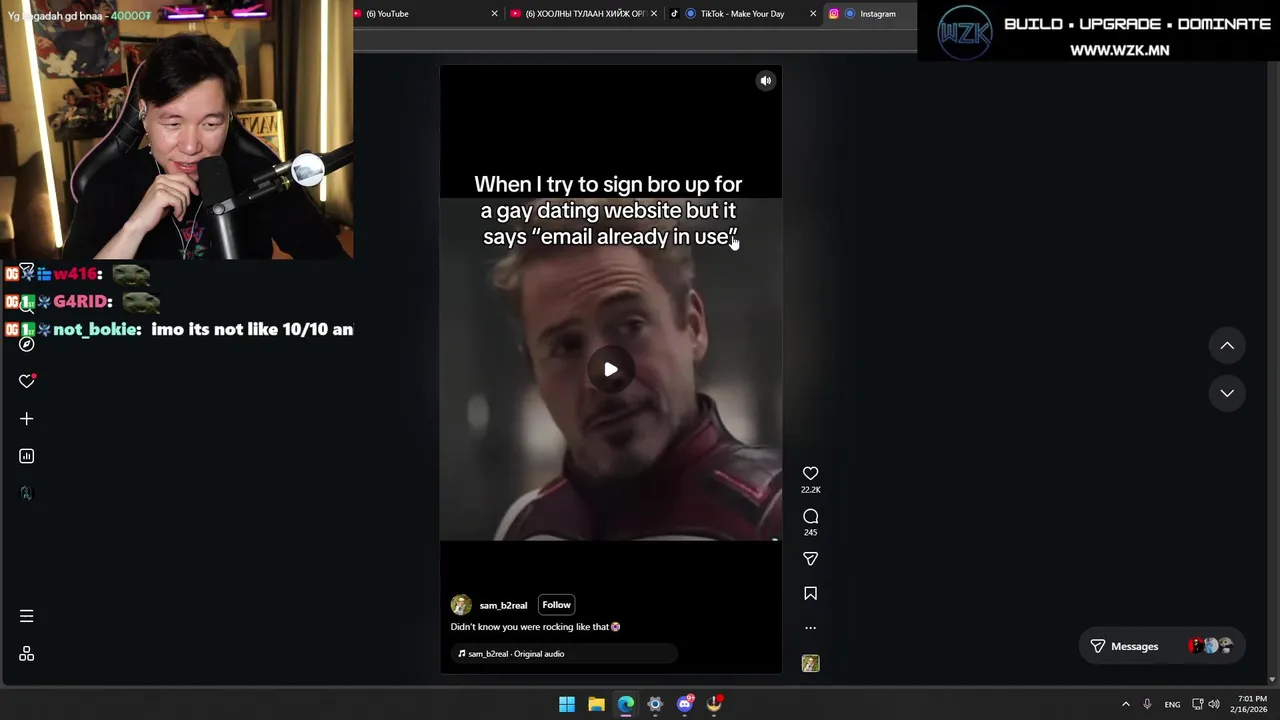Open the Windows Start menu
Viewport: 1280px width, 720px height.
click(567, 704)
